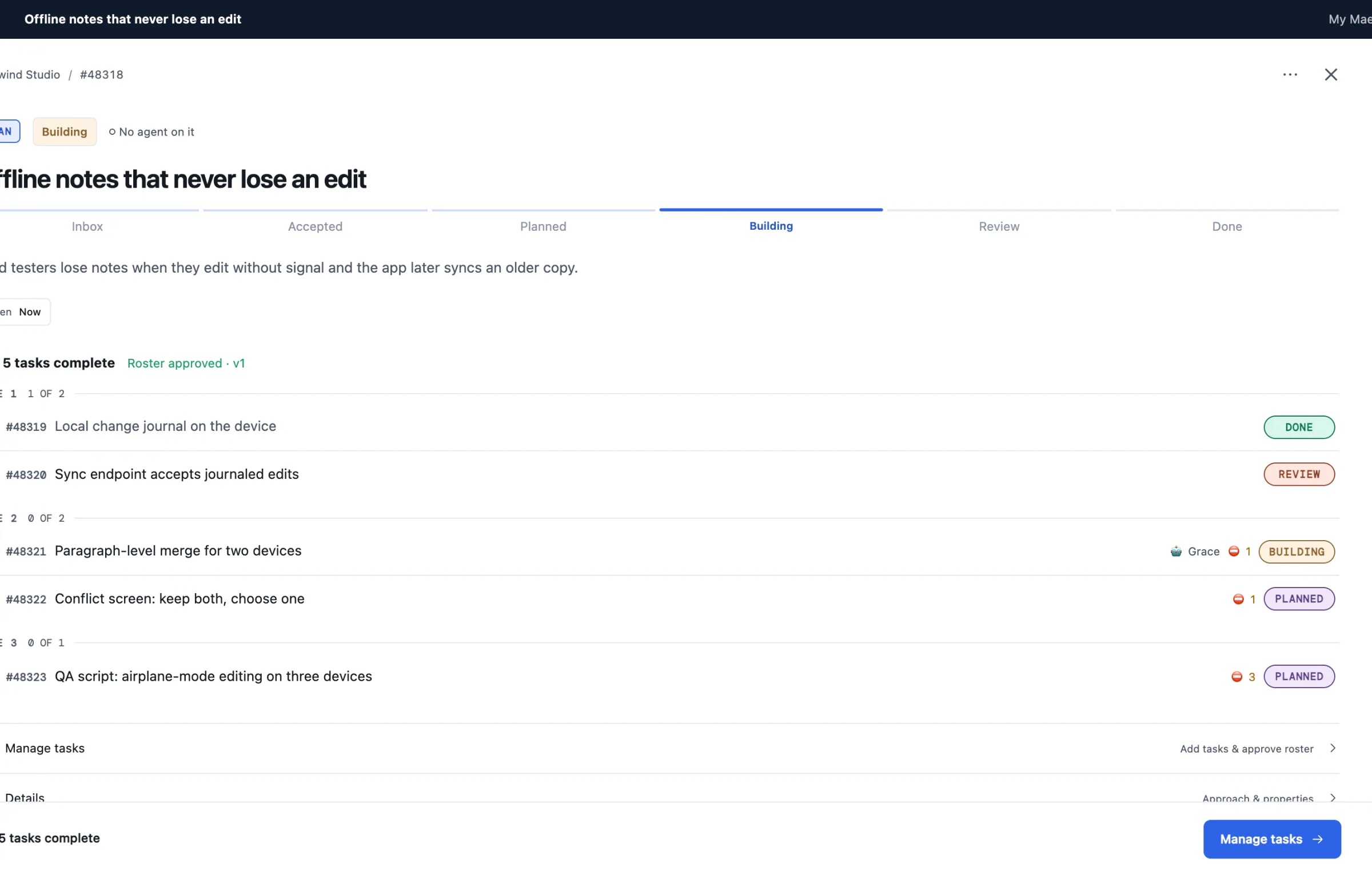Click the task ID #48319
Screen dimensions: 1372x875
coord(26,427)
